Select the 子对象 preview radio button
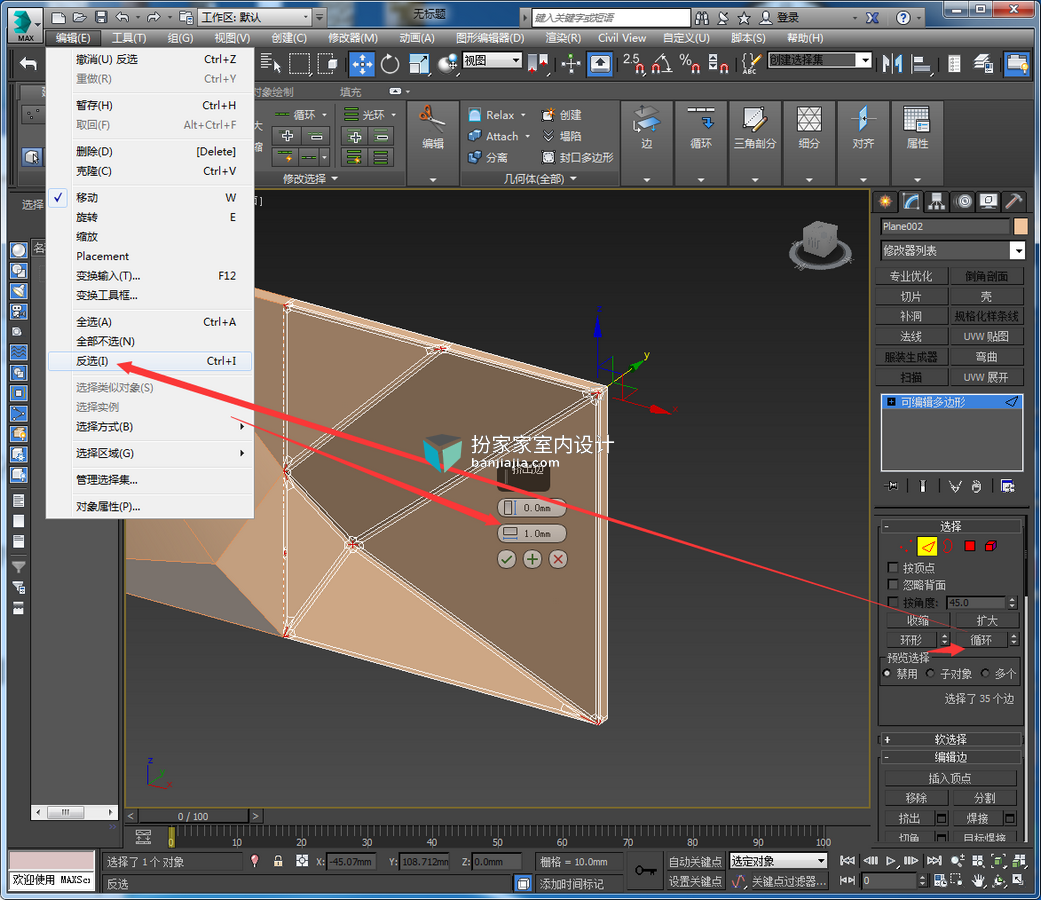Screen dimensions: 1041x900 pyautogui.click(x=930, y=674)
